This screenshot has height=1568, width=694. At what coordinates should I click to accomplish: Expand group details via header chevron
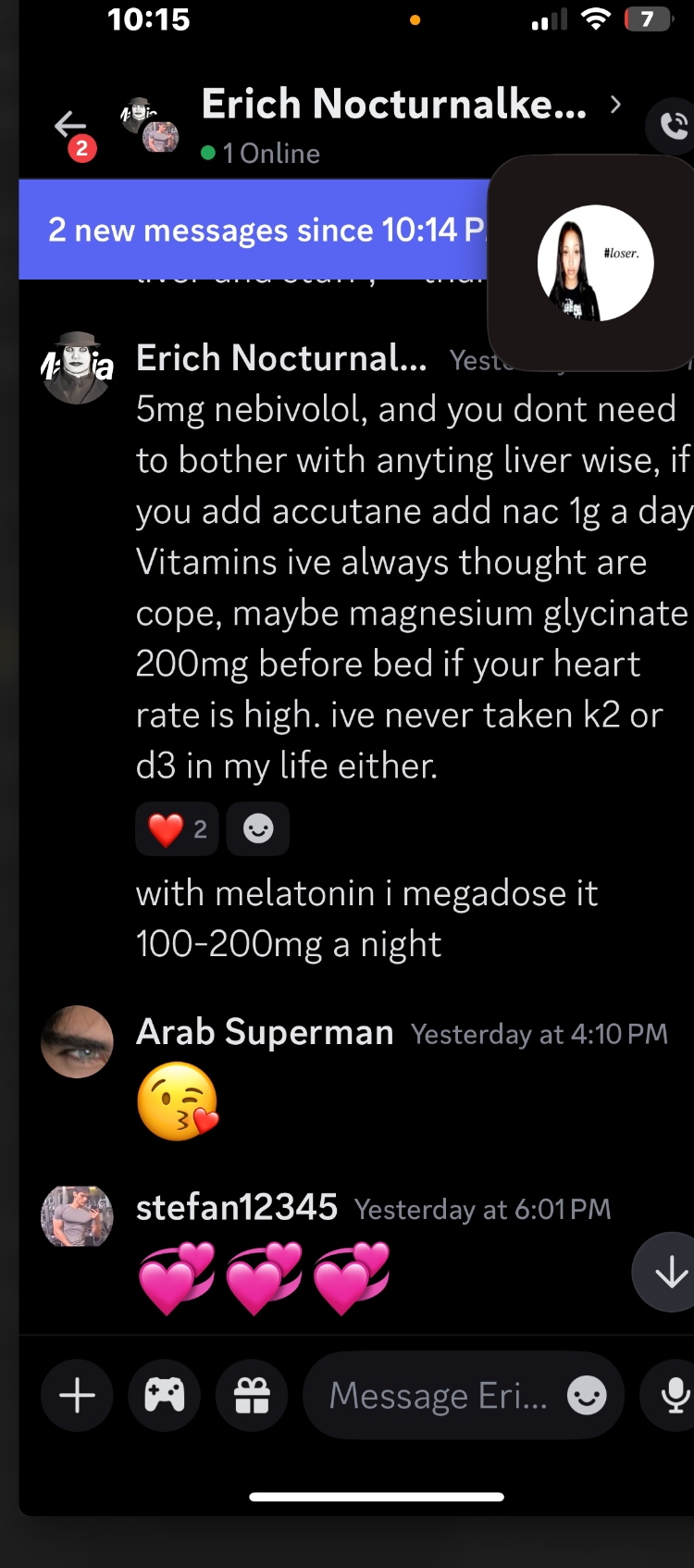coord(616,105)
